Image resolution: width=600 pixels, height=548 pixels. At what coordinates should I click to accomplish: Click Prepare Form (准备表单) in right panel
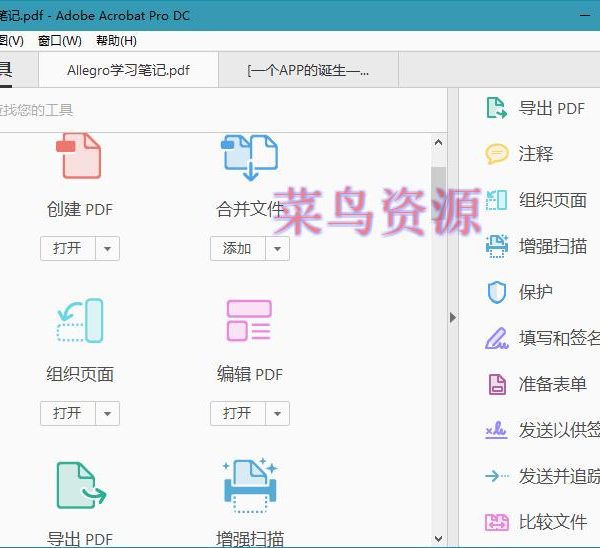coord(552,384)
